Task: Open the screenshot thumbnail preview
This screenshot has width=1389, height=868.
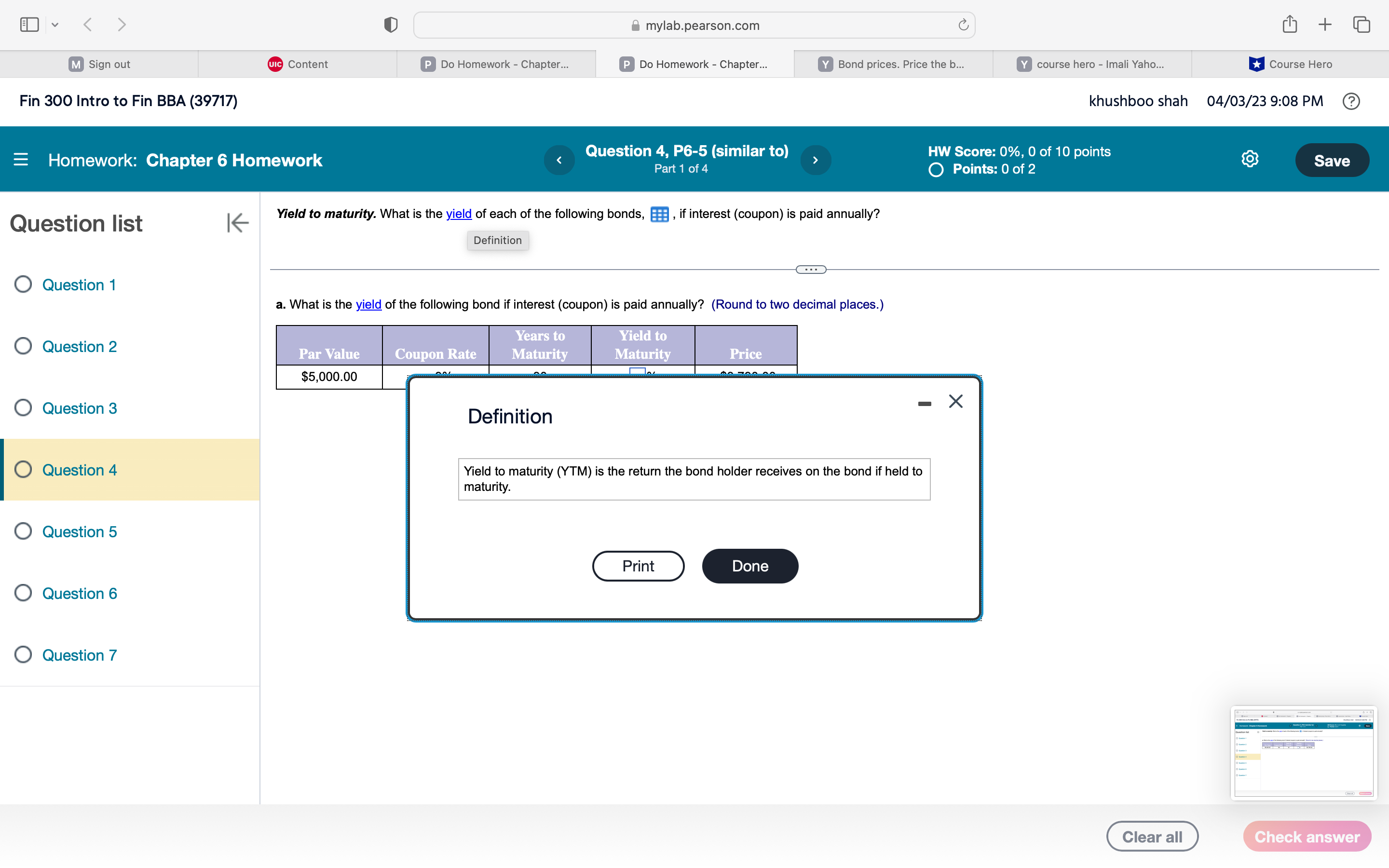Action: coord(1303,753)
